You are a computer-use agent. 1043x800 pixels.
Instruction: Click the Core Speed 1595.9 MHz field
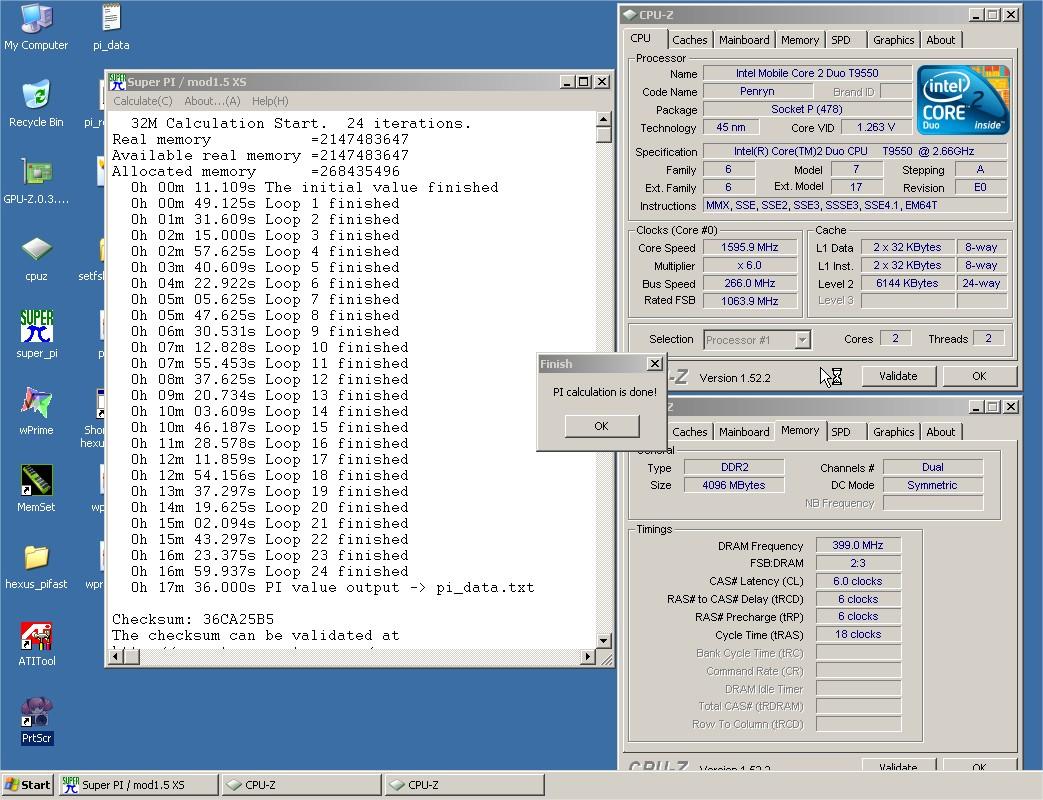pos(750,247)
